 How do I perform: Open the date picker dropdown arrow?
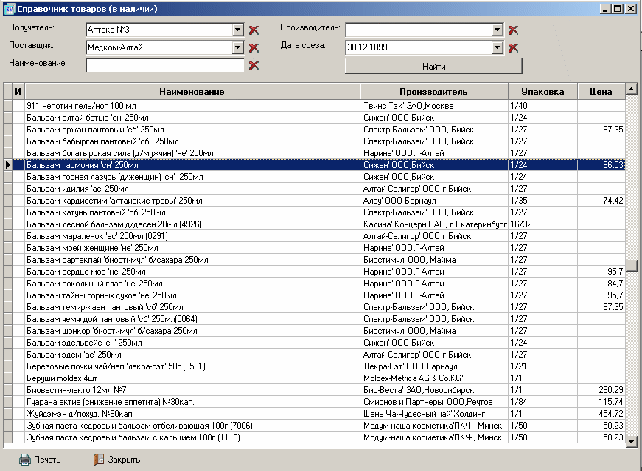click(497, 47)
